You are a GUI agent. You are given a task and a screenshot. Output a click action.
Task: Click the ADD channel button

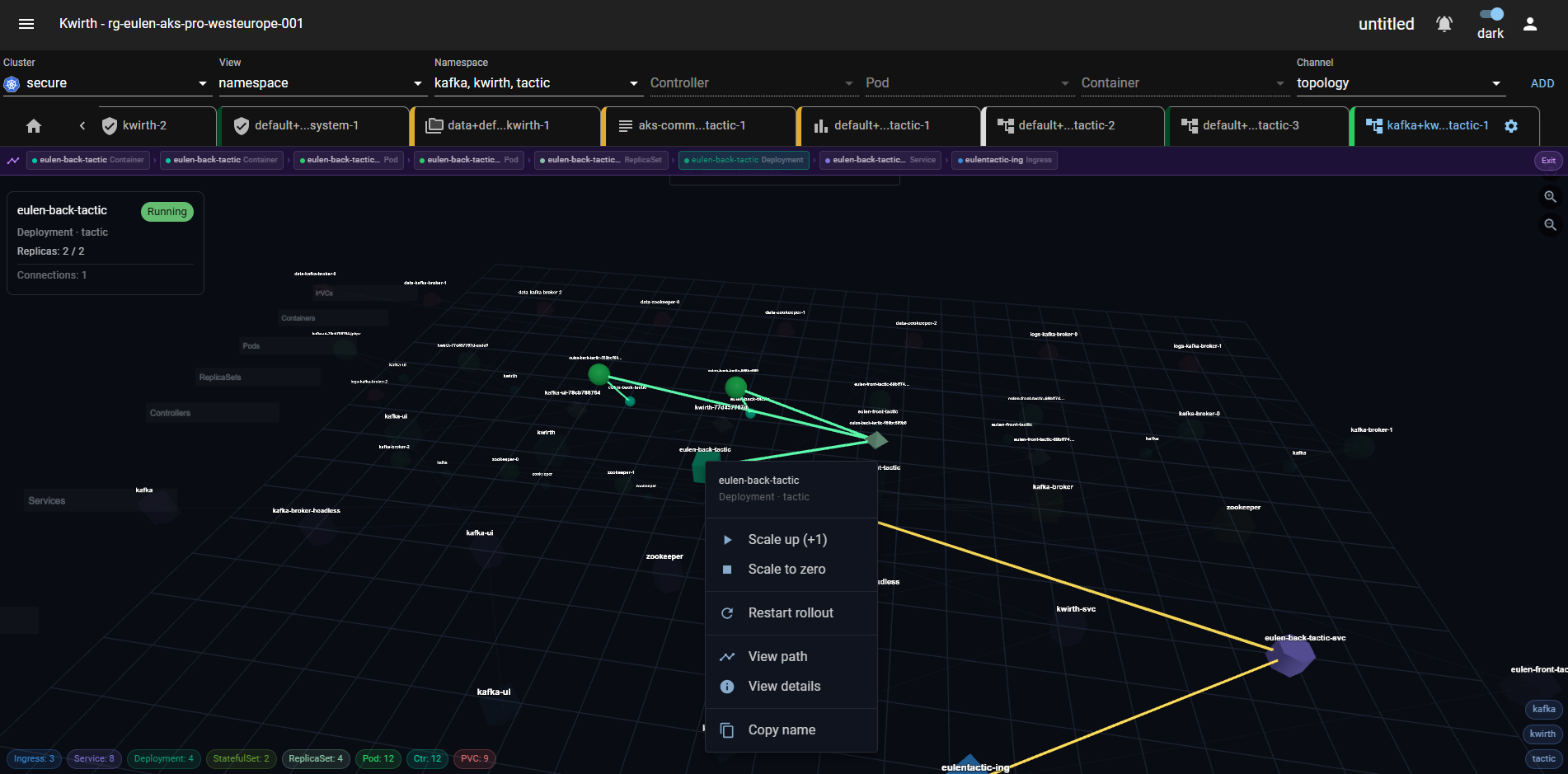click(x=1542, y=83)
